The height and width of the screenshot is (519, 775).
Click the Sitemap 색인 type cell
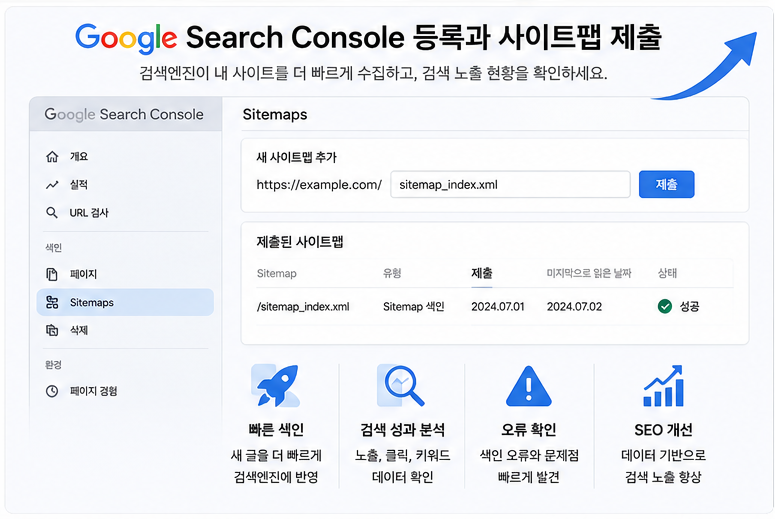coord(414,306)
